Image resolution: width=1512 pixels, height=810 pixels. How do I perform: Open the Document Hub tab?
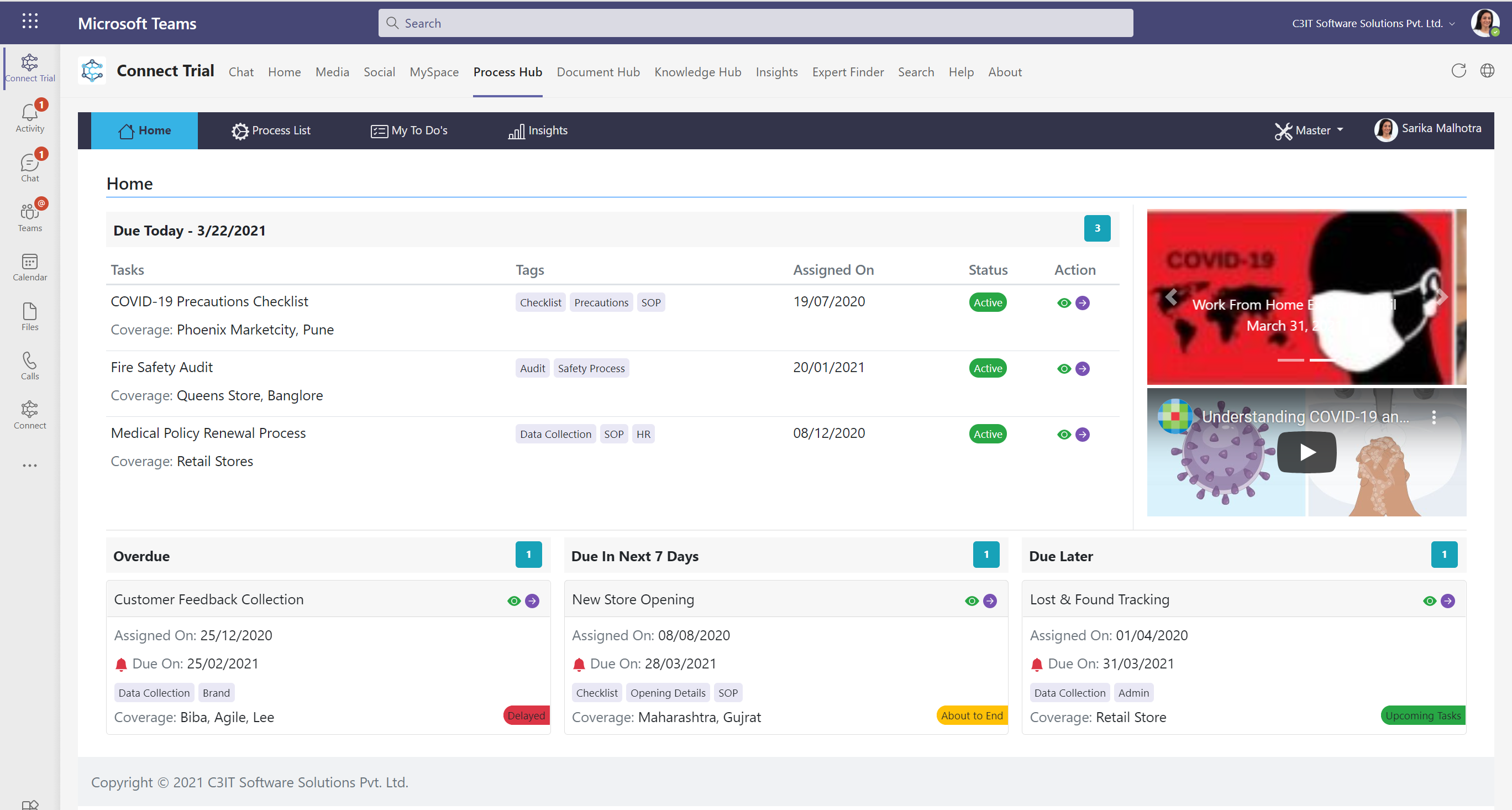click(x=597, y=72)
